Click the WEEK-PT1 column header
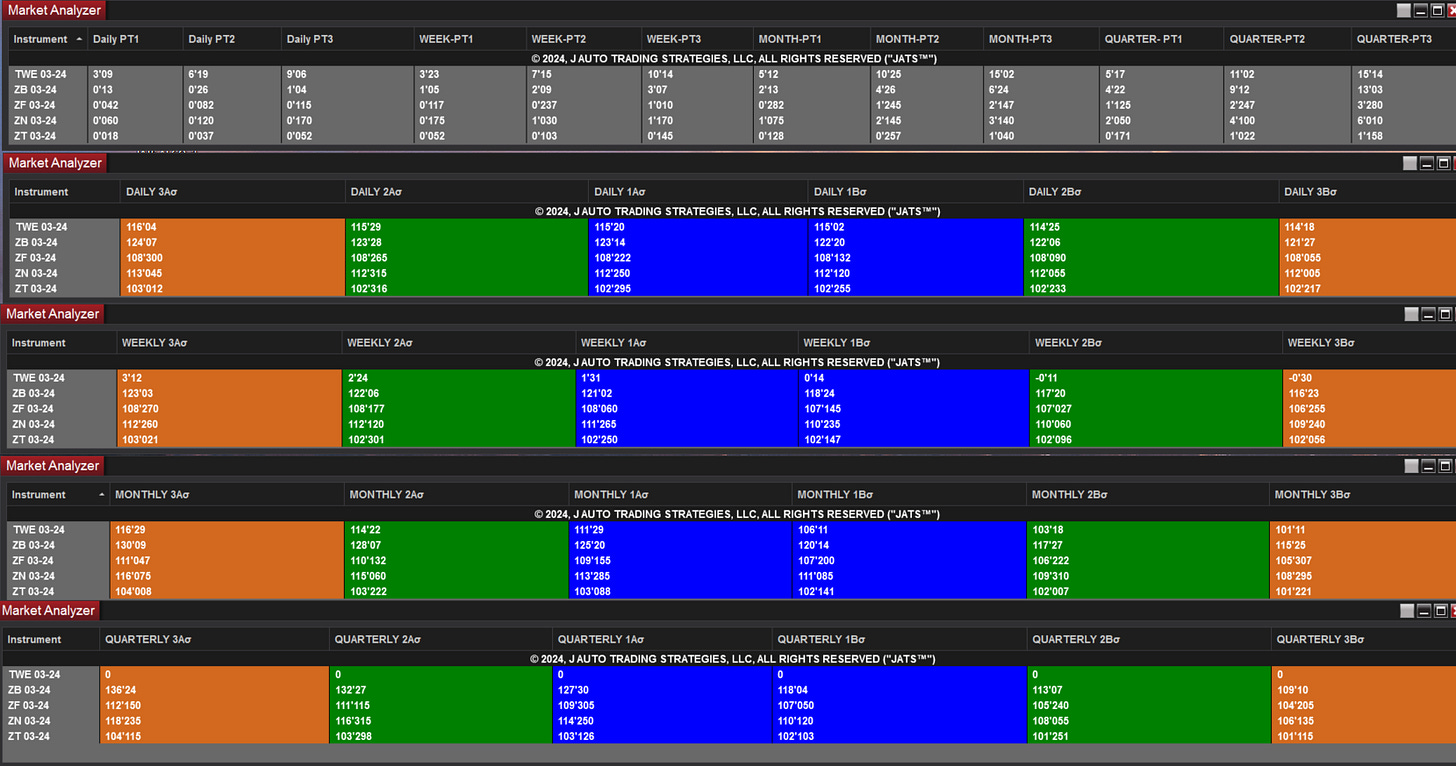This screenshot has width=1456, height=766. click(470, 39)
